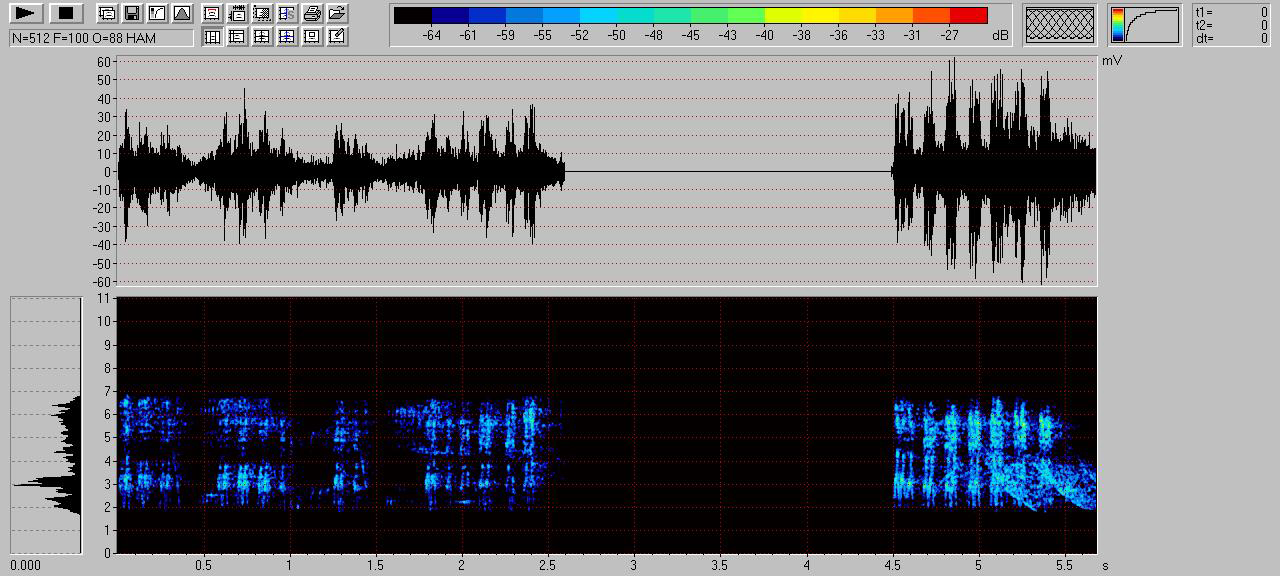Toggle the blue-line cursor icon in second row

point(287,36)
